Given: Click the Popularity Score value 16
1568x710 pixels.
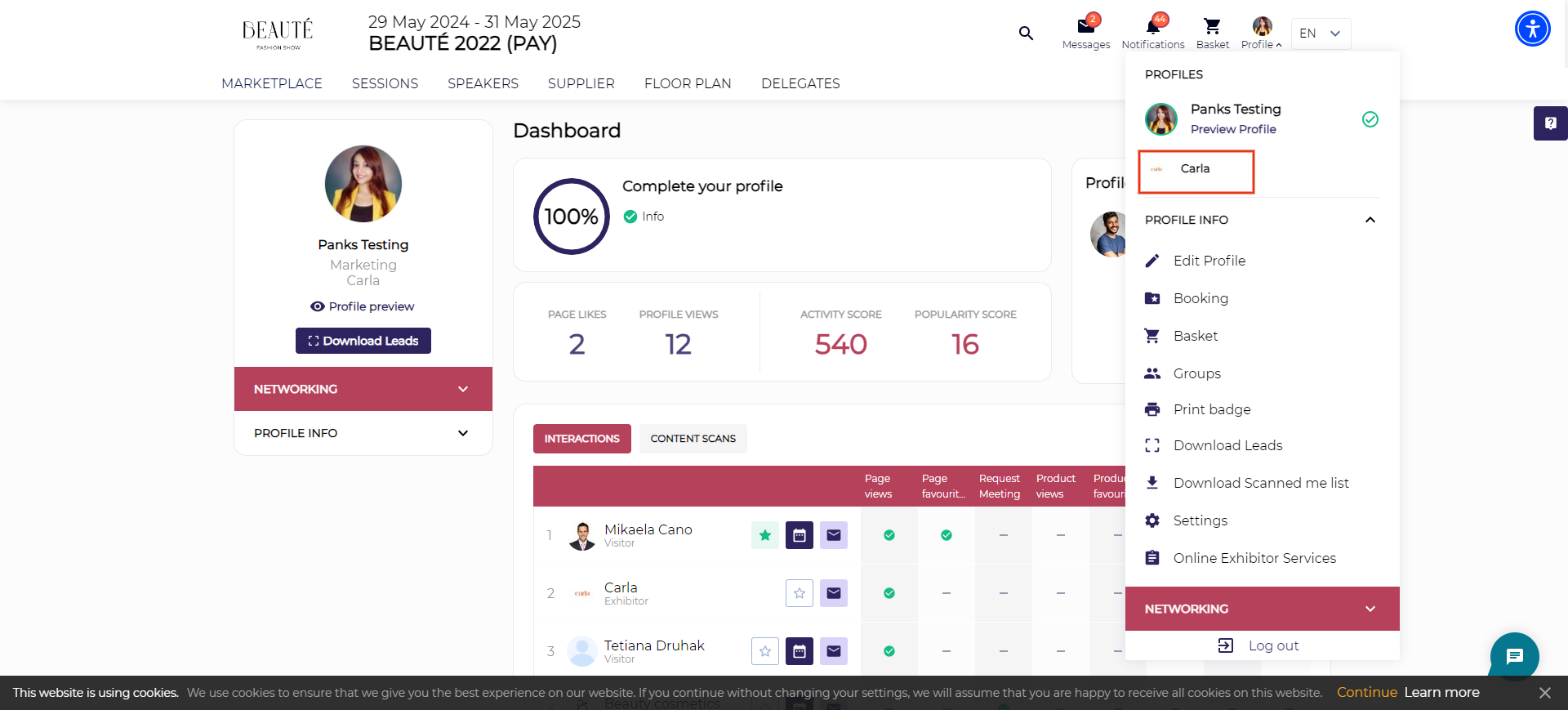Looking at the screenshot, I should point(965,344).
